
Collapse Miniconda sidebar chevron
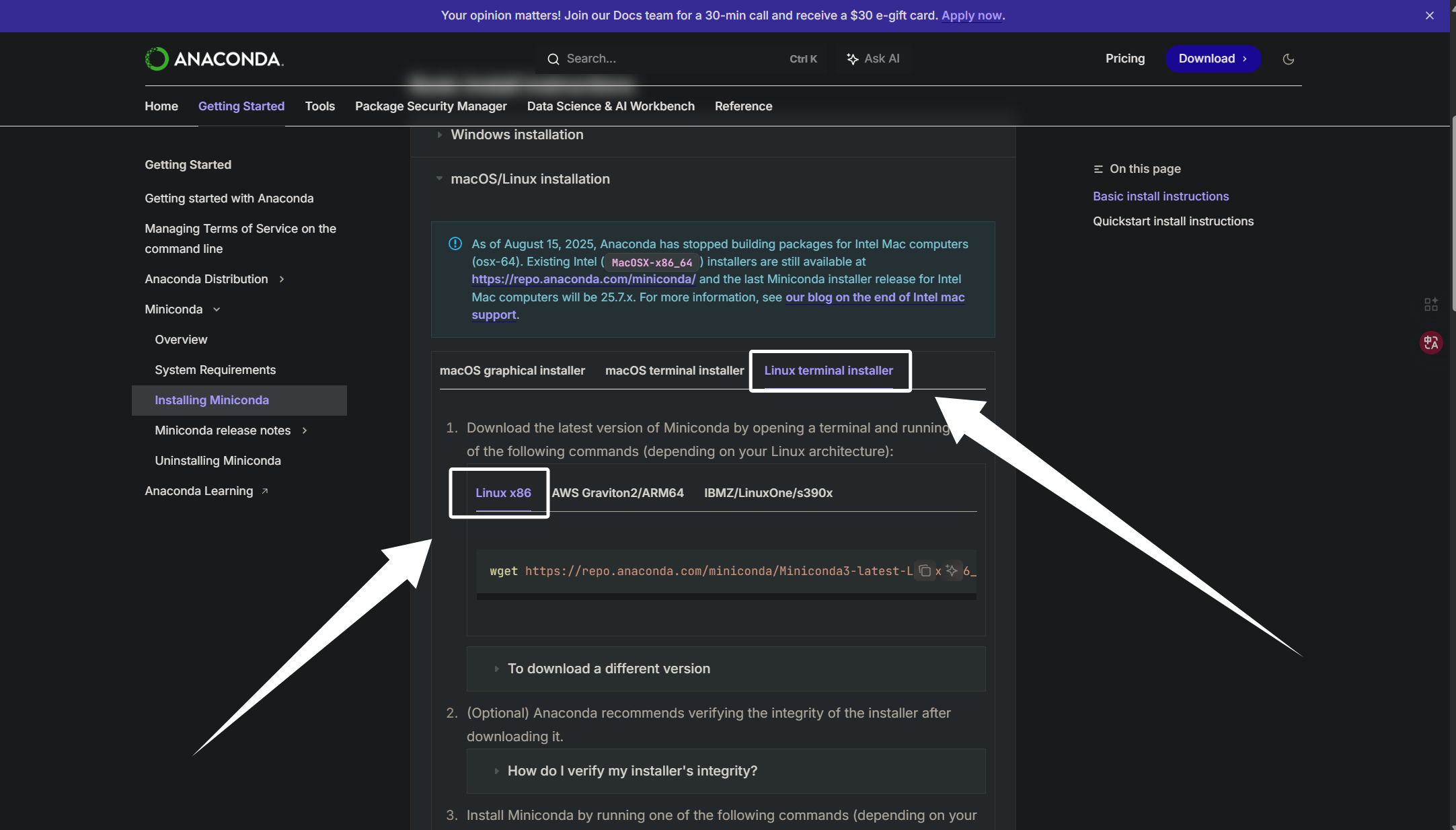pyautogui.click(x=217, y=309)
